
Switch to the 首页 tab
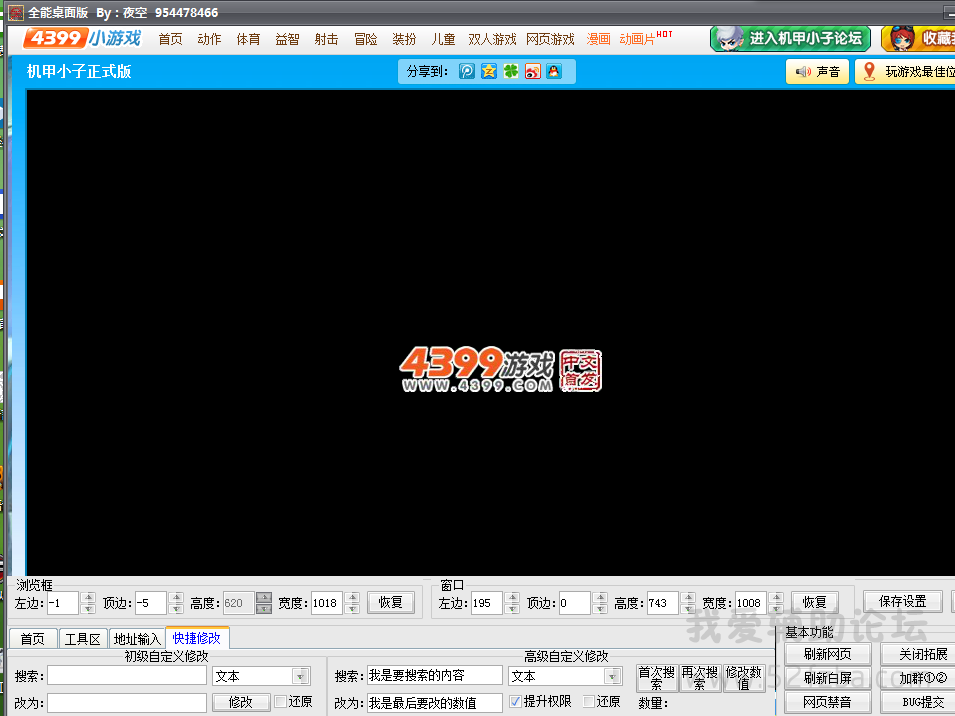(33, 639)
